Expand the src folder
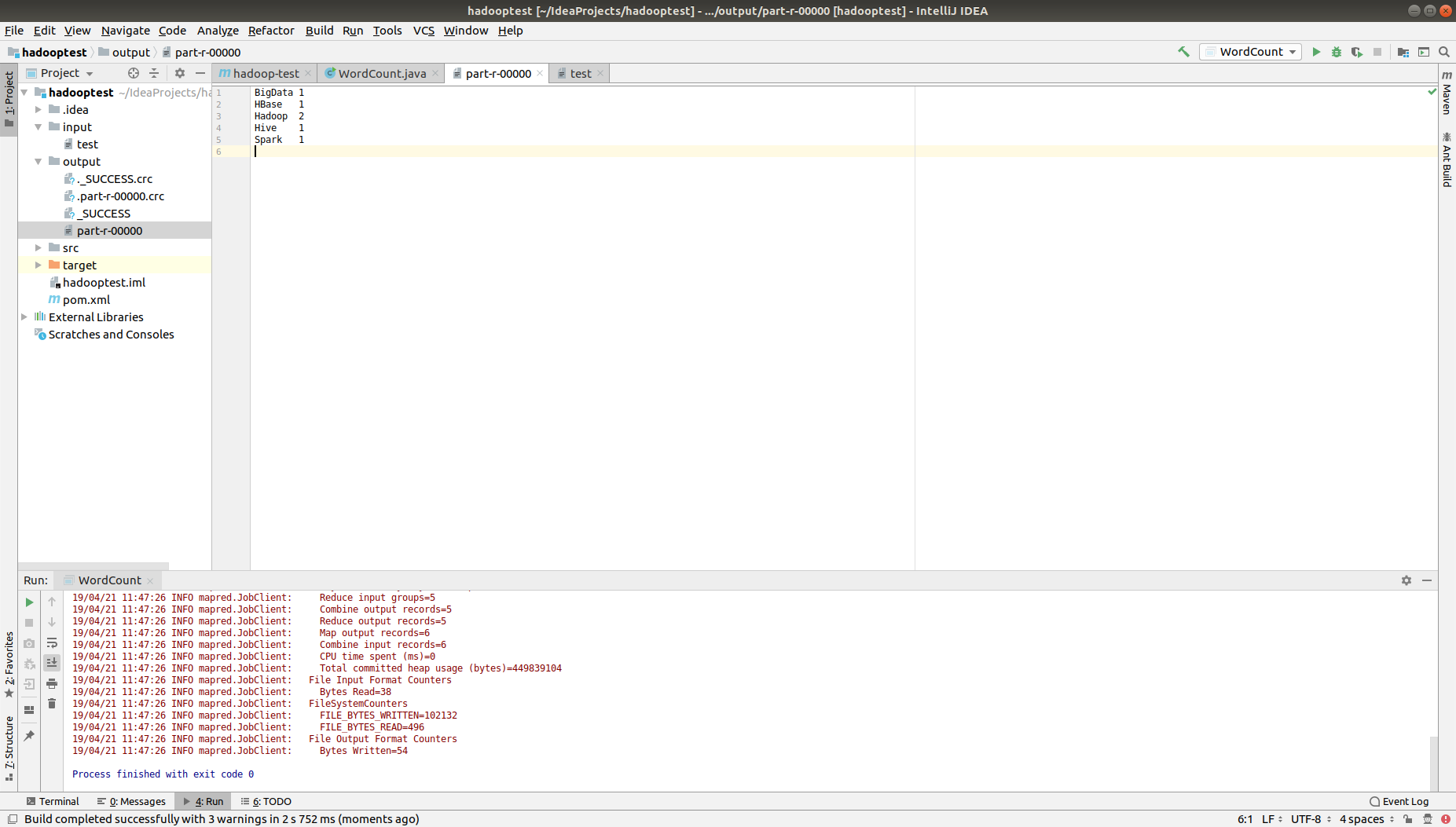 tap(38, 247)
